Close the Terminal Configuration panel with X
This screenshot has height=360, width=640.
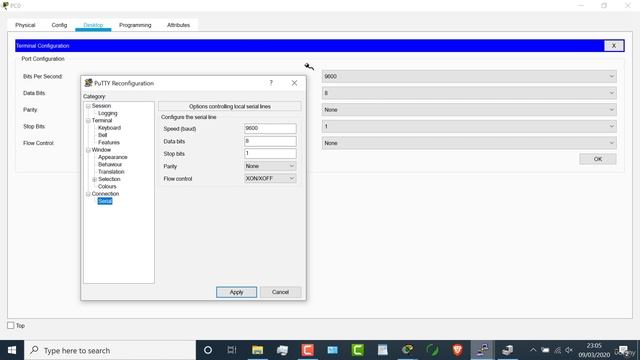613,46
